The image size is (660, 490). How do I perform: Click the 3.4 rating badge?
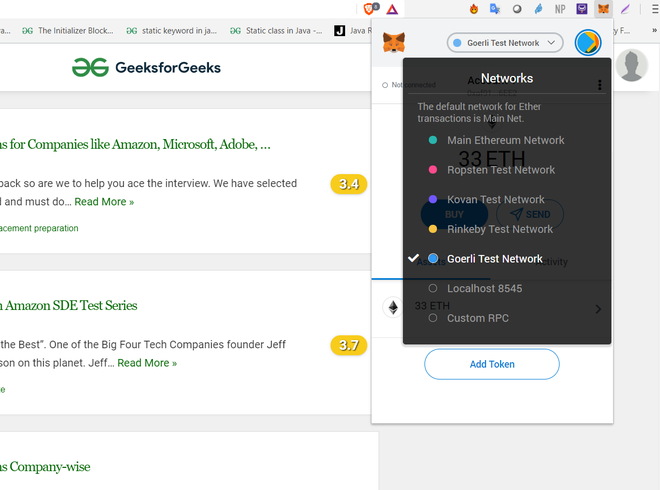tap(349, 184)
